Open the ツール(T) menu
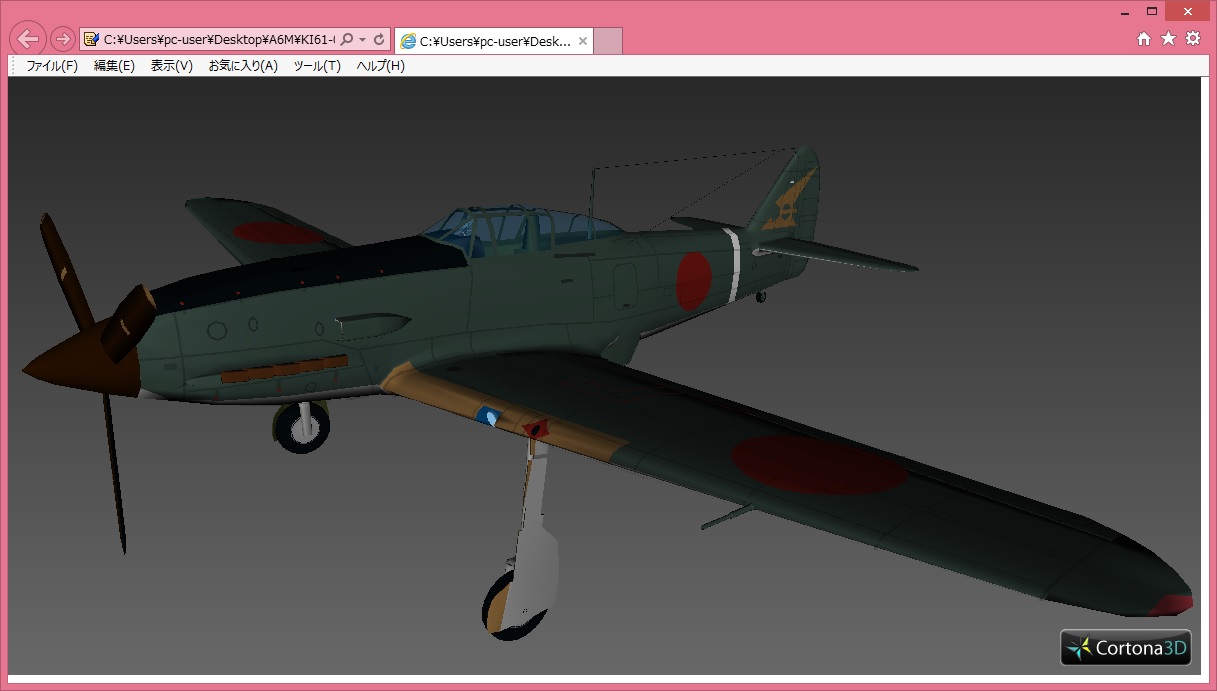This screenshot has height=691, width=1217. 317,66
